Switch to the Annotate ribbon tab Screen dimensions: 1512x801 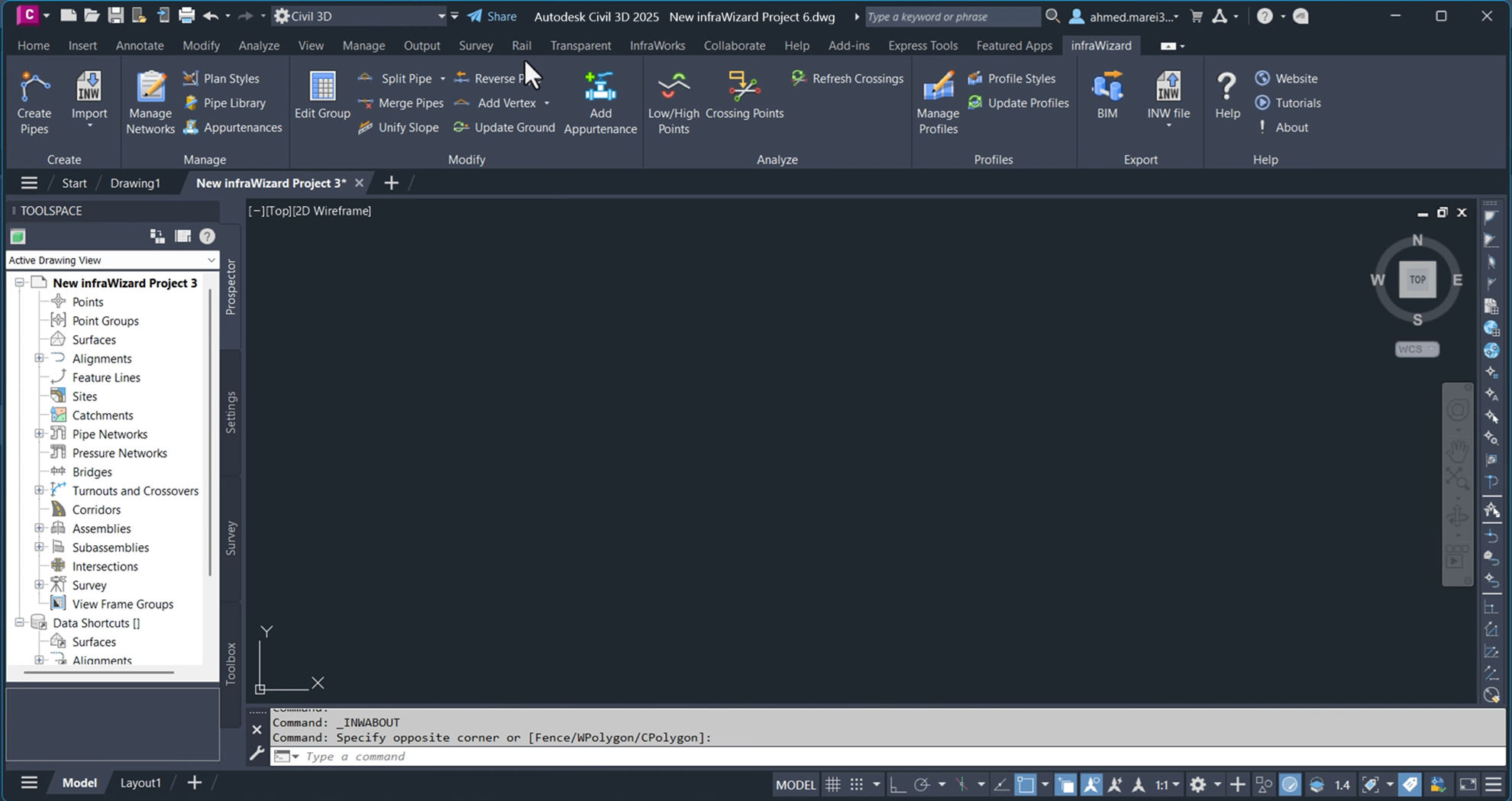140,45
